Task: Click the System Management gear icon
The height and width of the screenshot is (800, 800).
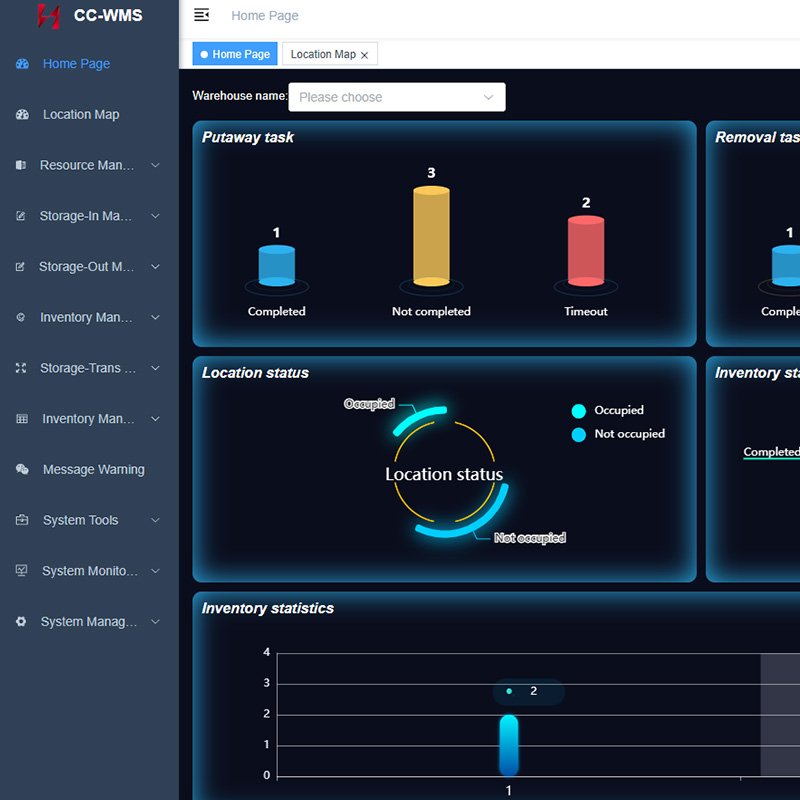Action: 21,622
